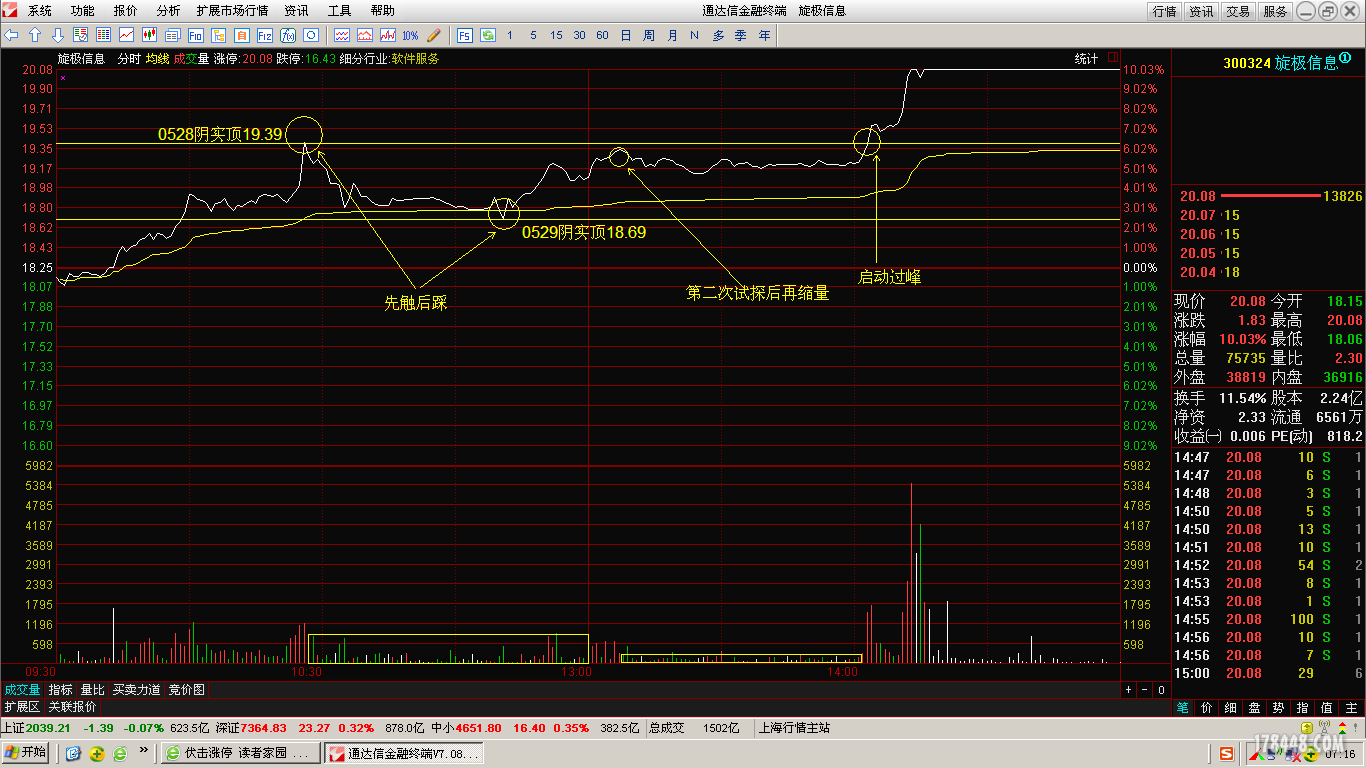Select the 15-minute period button

point(556,35)
